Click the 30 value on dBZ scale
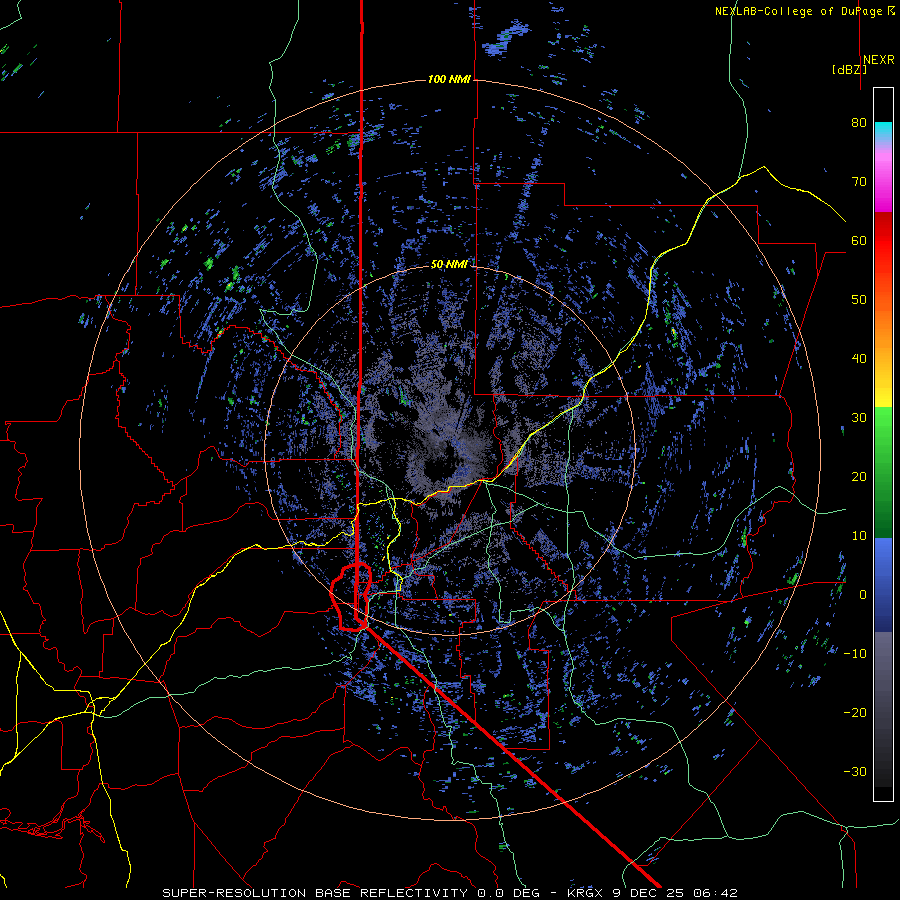 pos(859,418)
